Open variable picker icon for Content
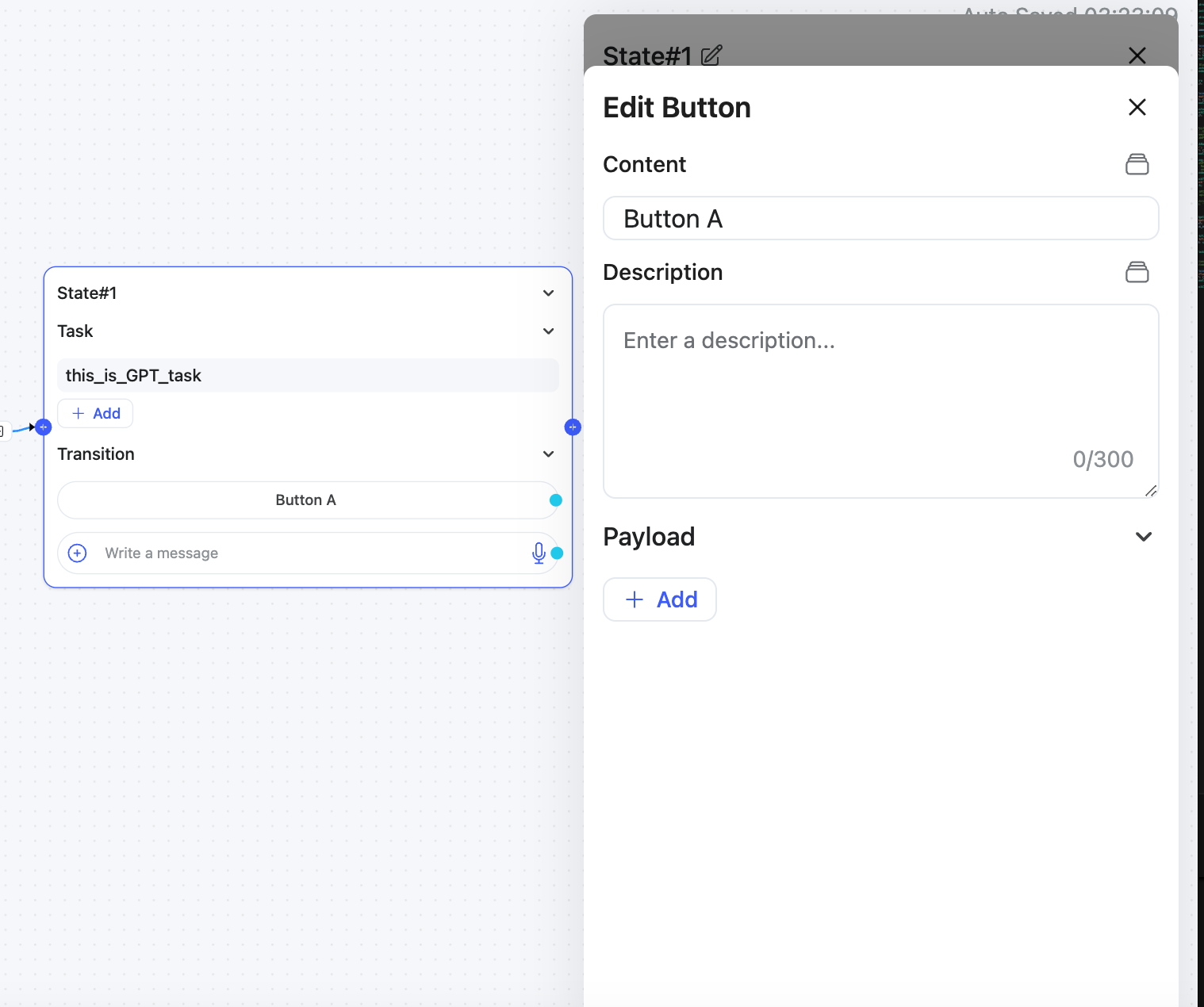This screenshot has height=1007, width=1204. 1137,164
